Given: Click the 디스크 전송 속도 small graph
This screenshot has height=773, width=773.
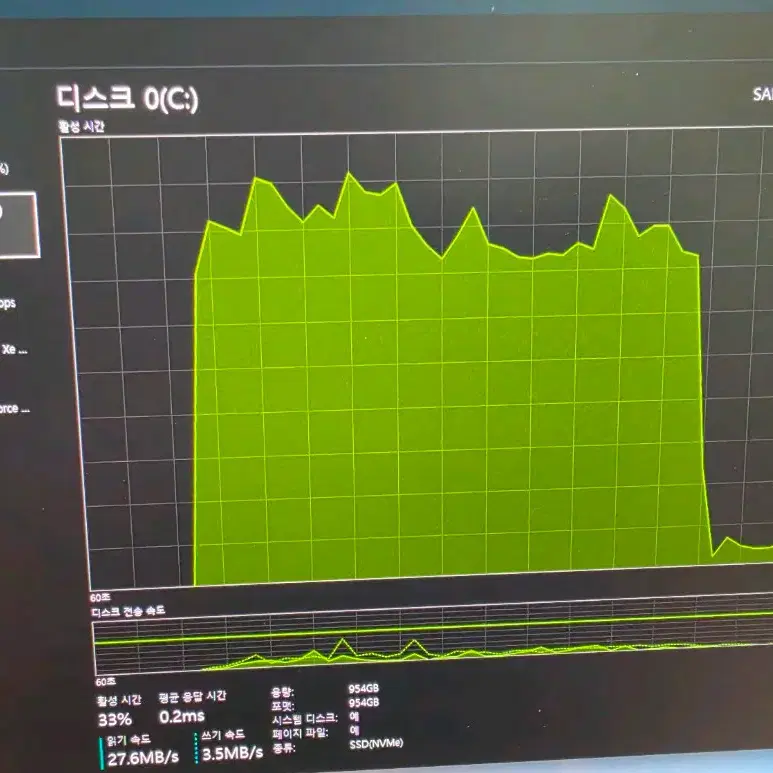Looking at the screenshot, I should pos(434,643).
